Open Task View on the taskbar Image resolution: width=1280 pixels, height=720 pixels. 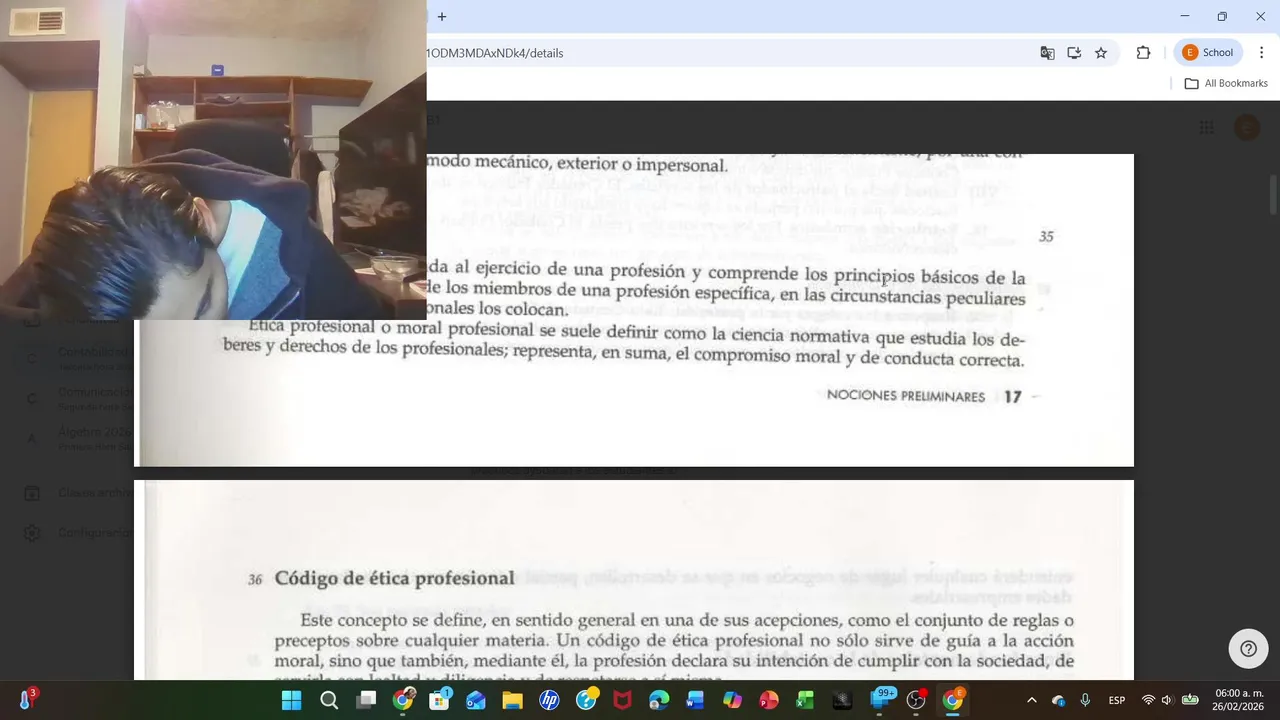[366, 700]
